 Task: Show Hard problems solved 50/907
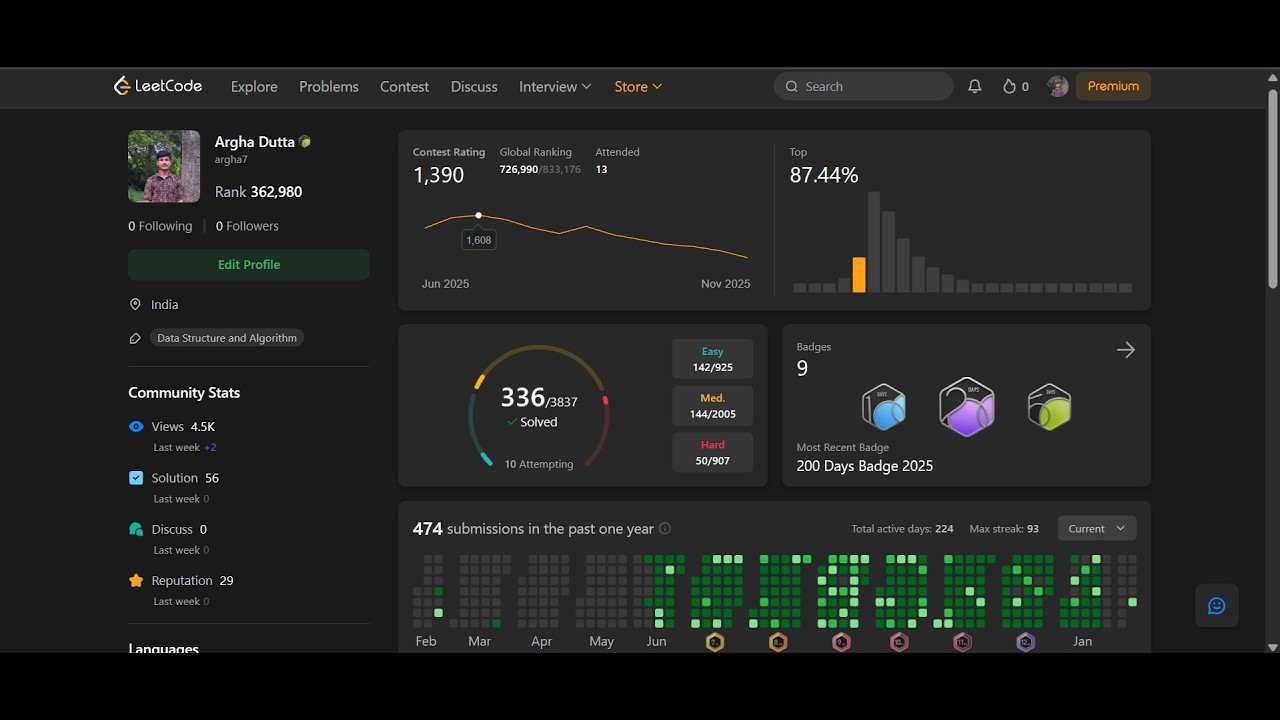pos(713,453)
